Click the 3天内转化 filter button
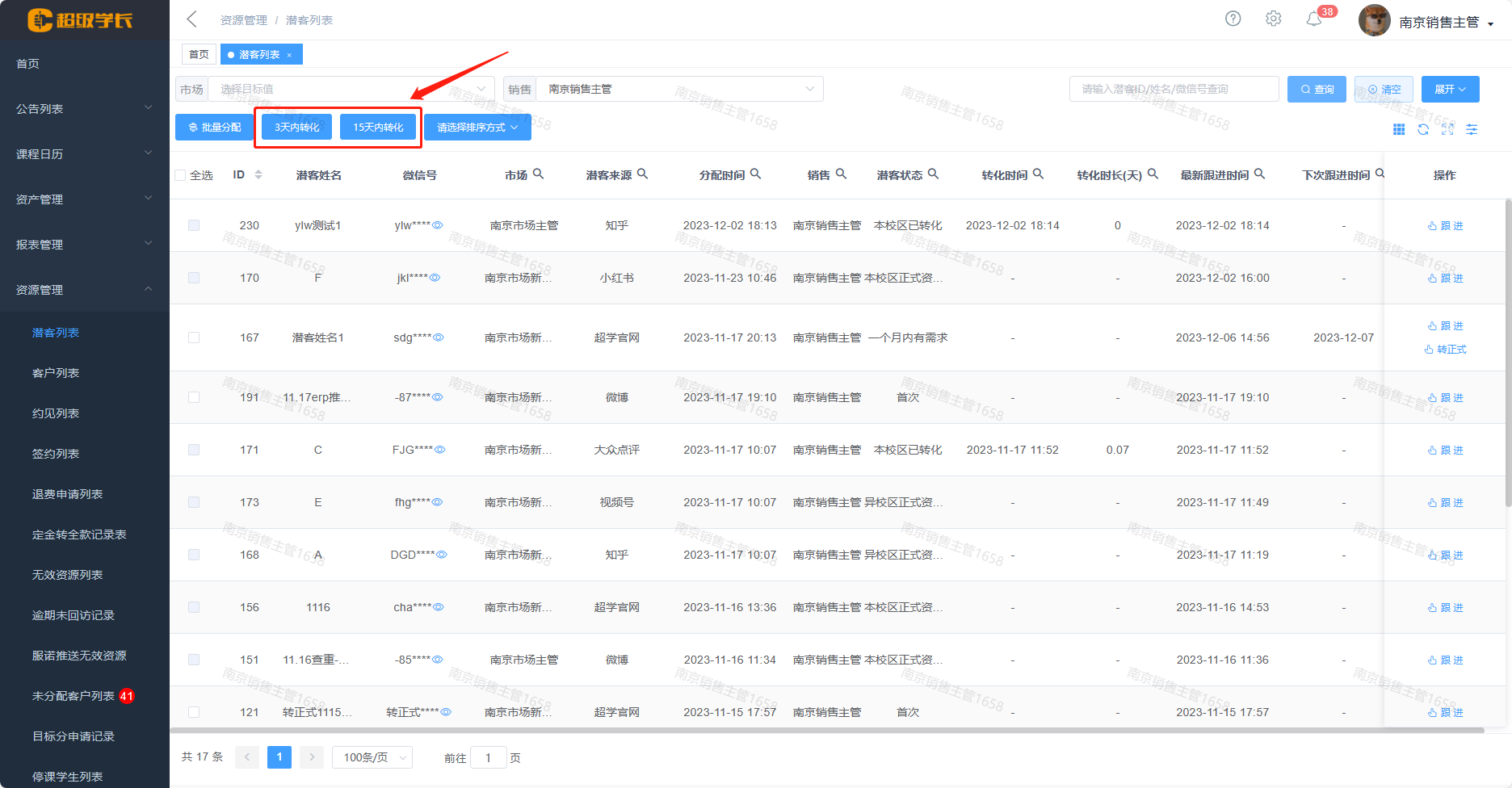Viewport: 1512px width, 788px height. click(296, 128)
